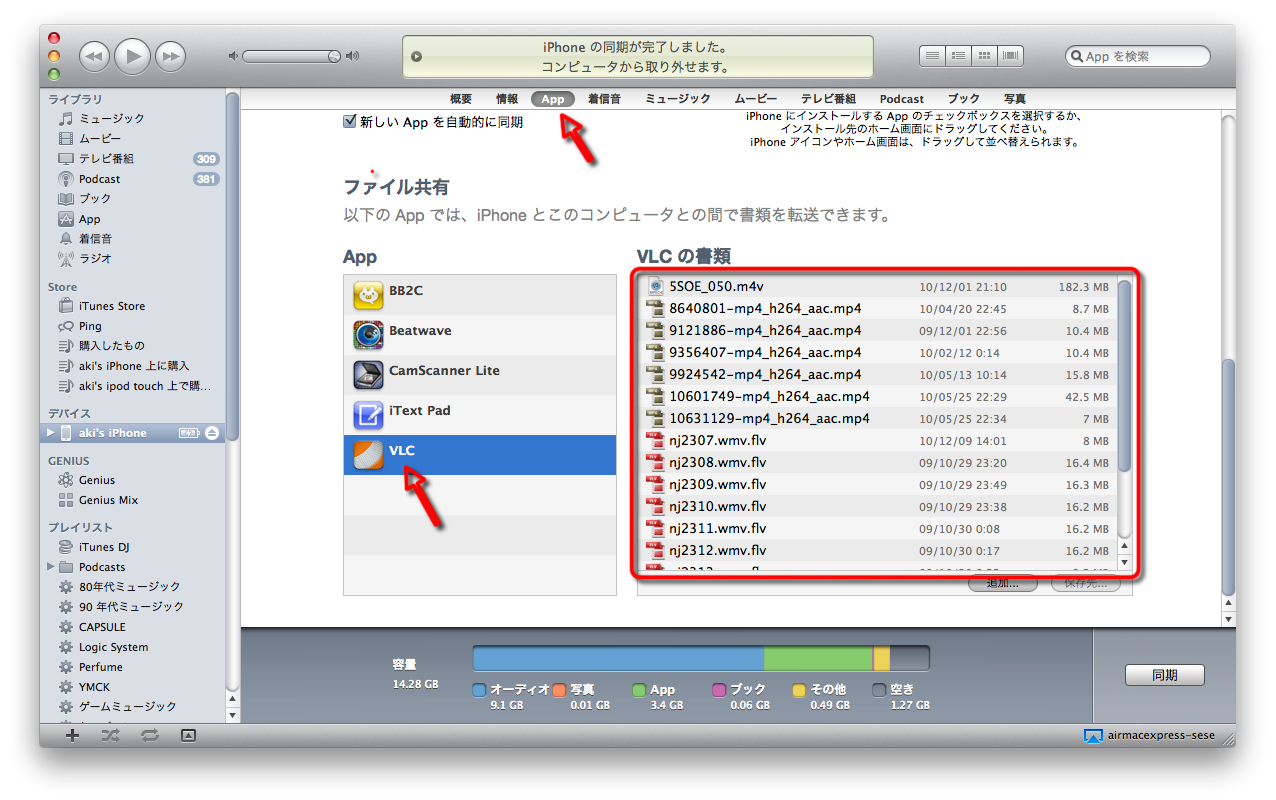This screenshot has height=800, width=1276.
Task: Adjust the volume slider
Action: pyautogui.click(x=293, y=56)
